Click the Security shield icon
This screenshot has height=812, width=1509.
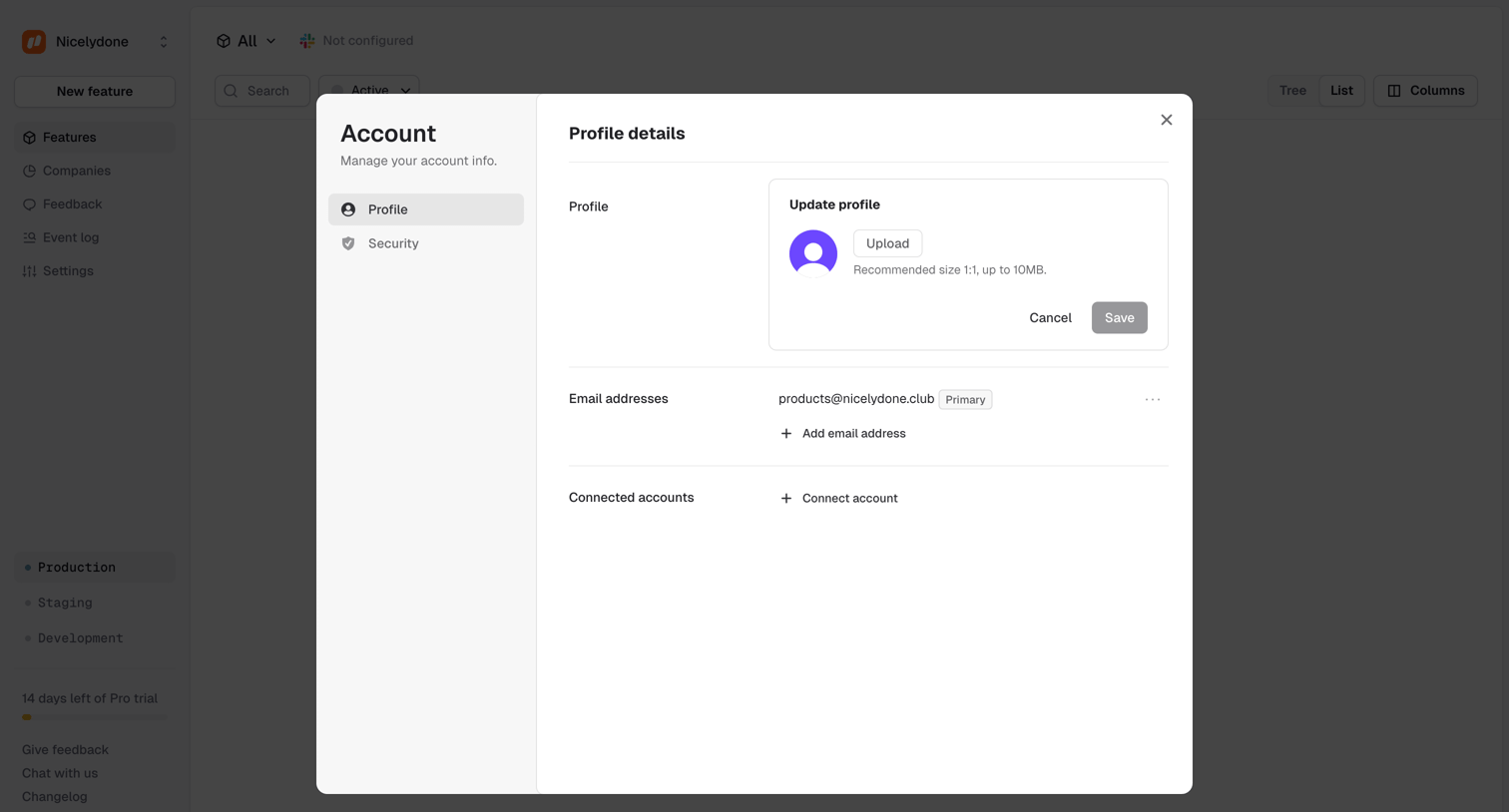pos(348,243)
